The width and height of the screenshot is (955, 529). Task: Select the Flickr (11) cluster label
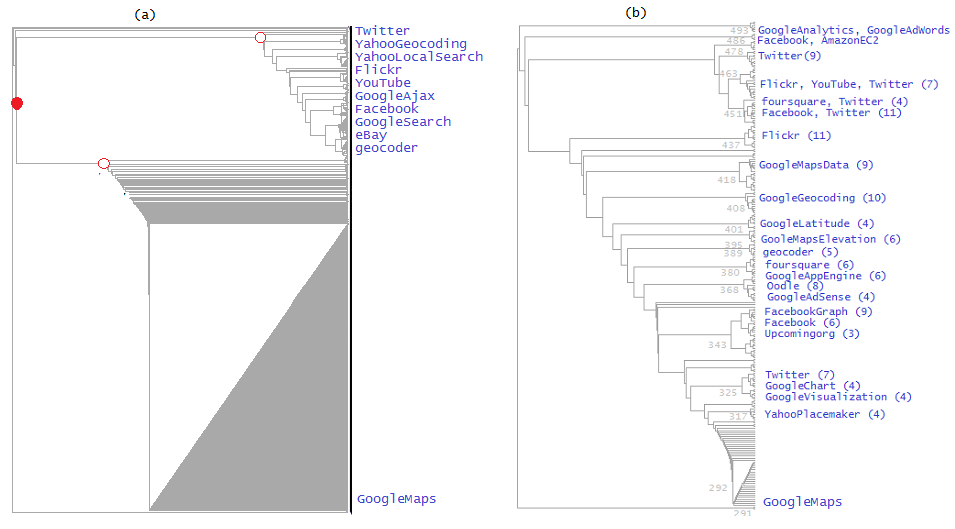[x=796, y=136]
